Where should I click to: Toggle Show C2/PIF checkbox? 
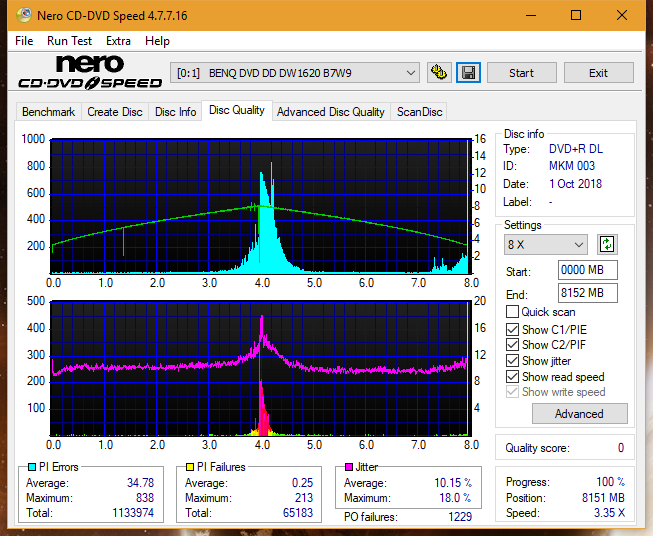512,344
